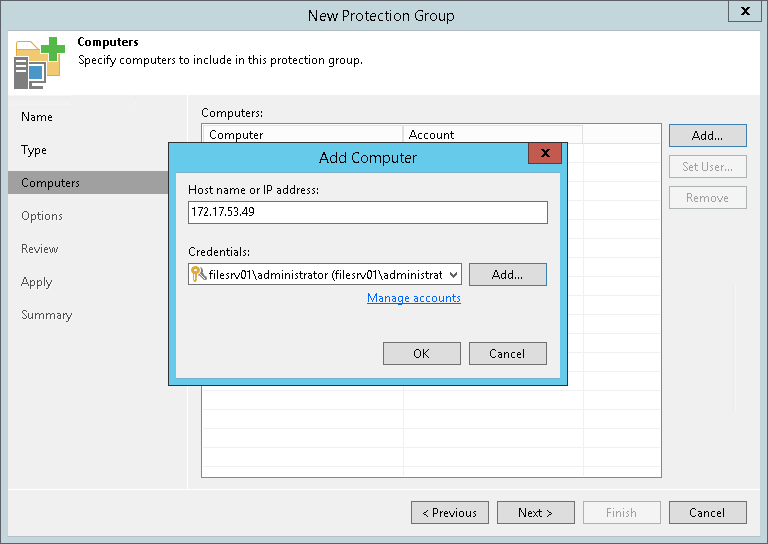The width and height of the screenshot is (768, 544).
Task: Select the filesrv01\administrator credentials combo box
Action: (325, 274)
